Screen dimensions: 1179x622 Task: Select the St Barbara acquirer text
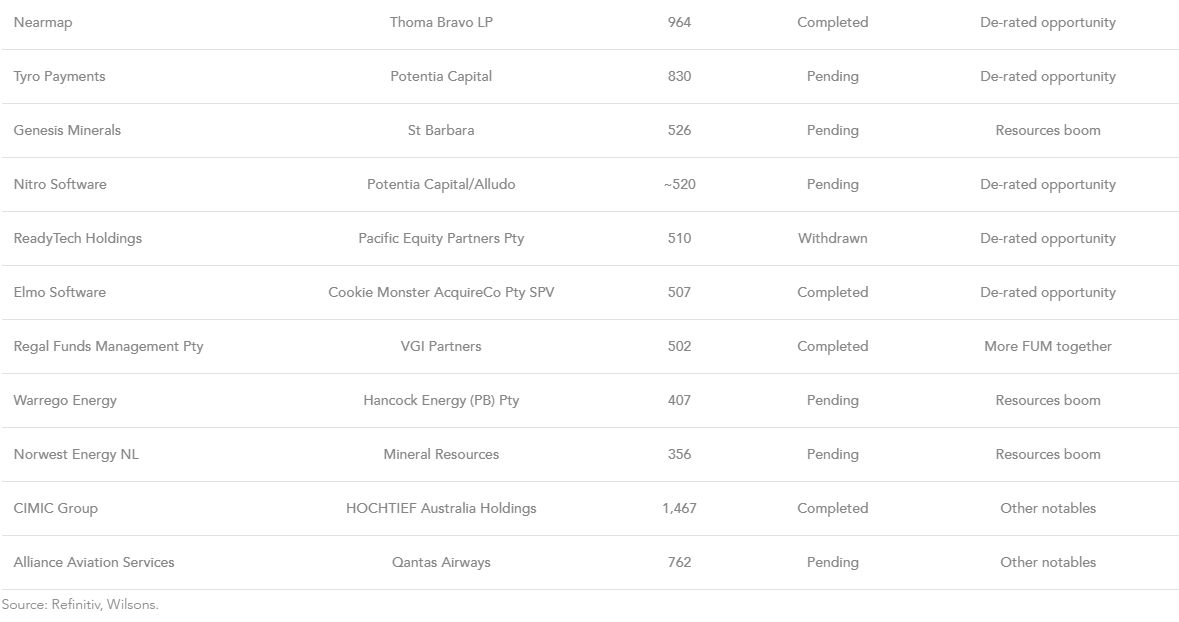point(441,130)
